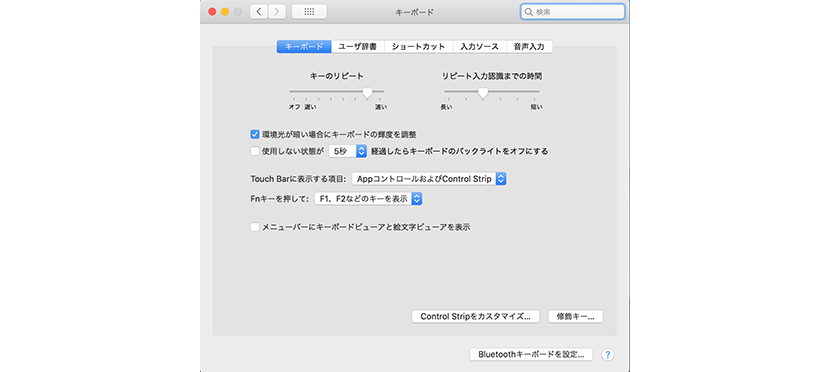This screenshot has height=372, width=830.
Task: Open help with the question mark button
Action: [608, 355]
